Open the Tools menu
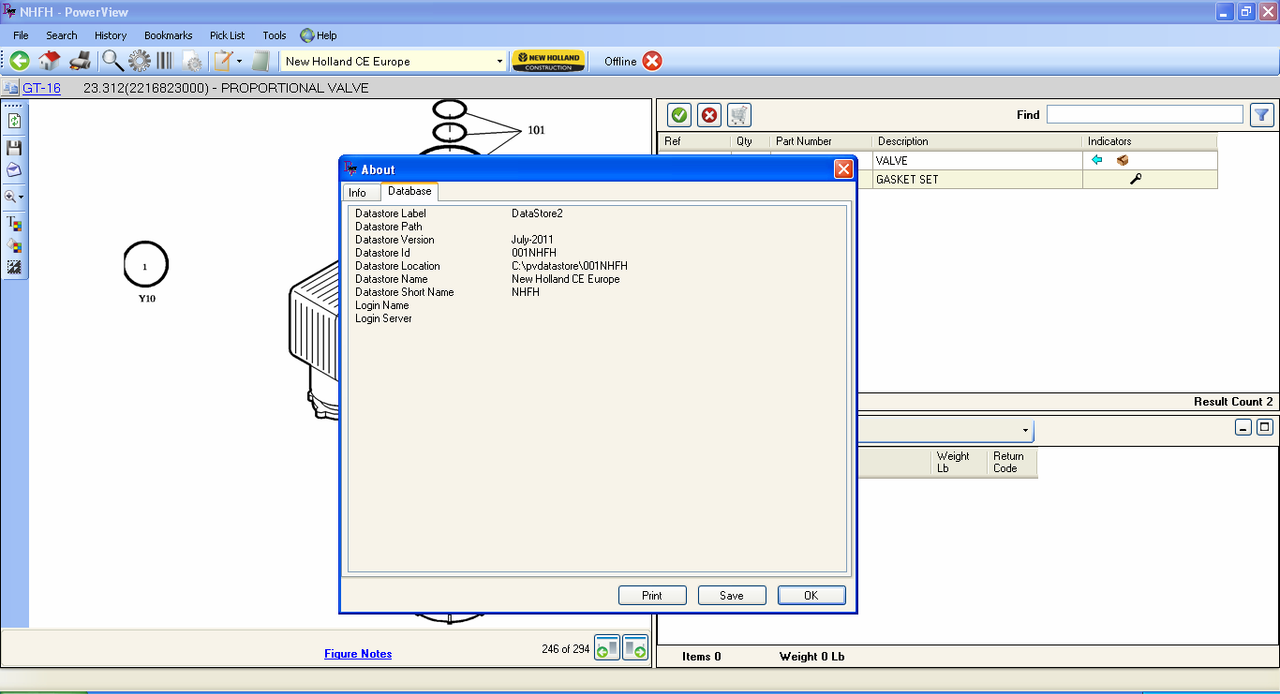1280x694 pixels. click(274, 35)
